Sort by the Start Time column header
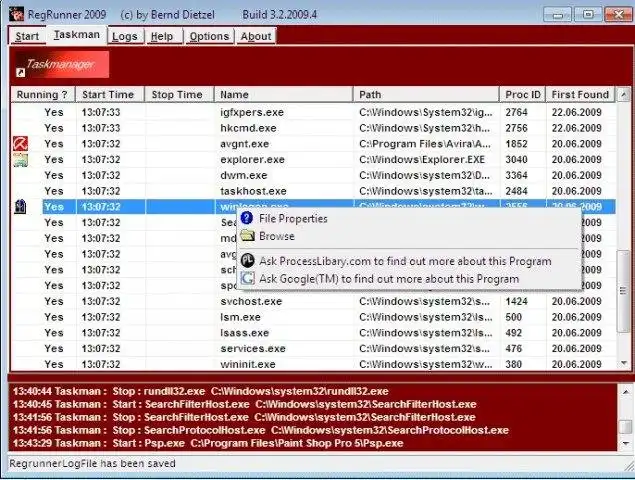635x480 pixels. (x=110, y=94)
